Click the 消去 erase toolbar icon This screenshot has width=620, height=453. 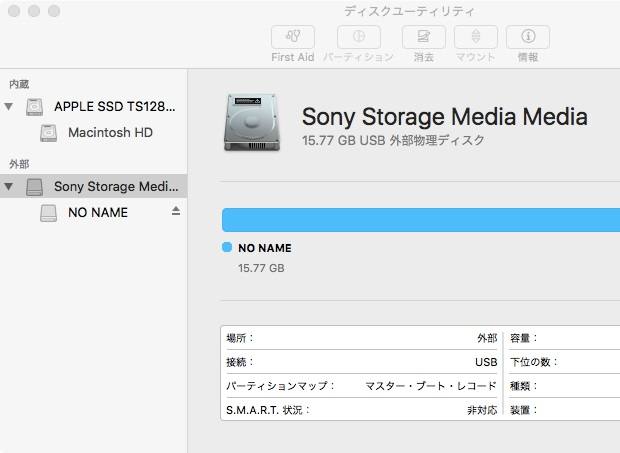[x=423, y=37]
